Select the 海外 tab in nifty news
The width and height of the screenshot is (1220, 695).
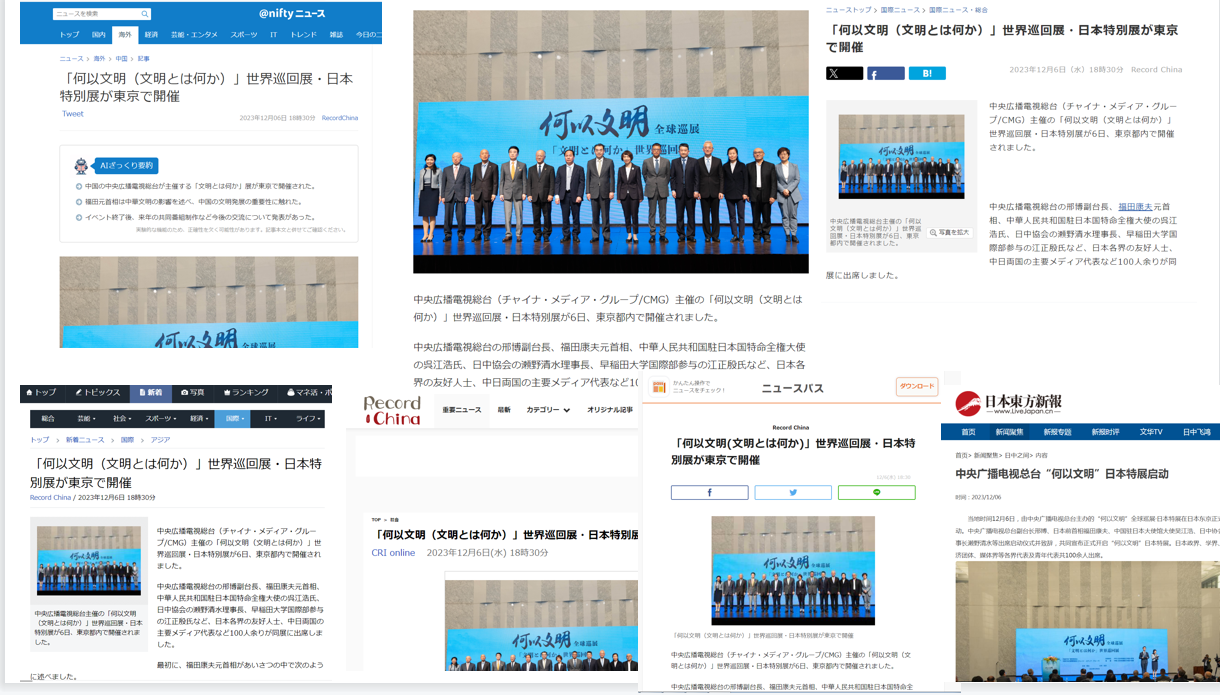pyautogui.click(x=125, y=35)
